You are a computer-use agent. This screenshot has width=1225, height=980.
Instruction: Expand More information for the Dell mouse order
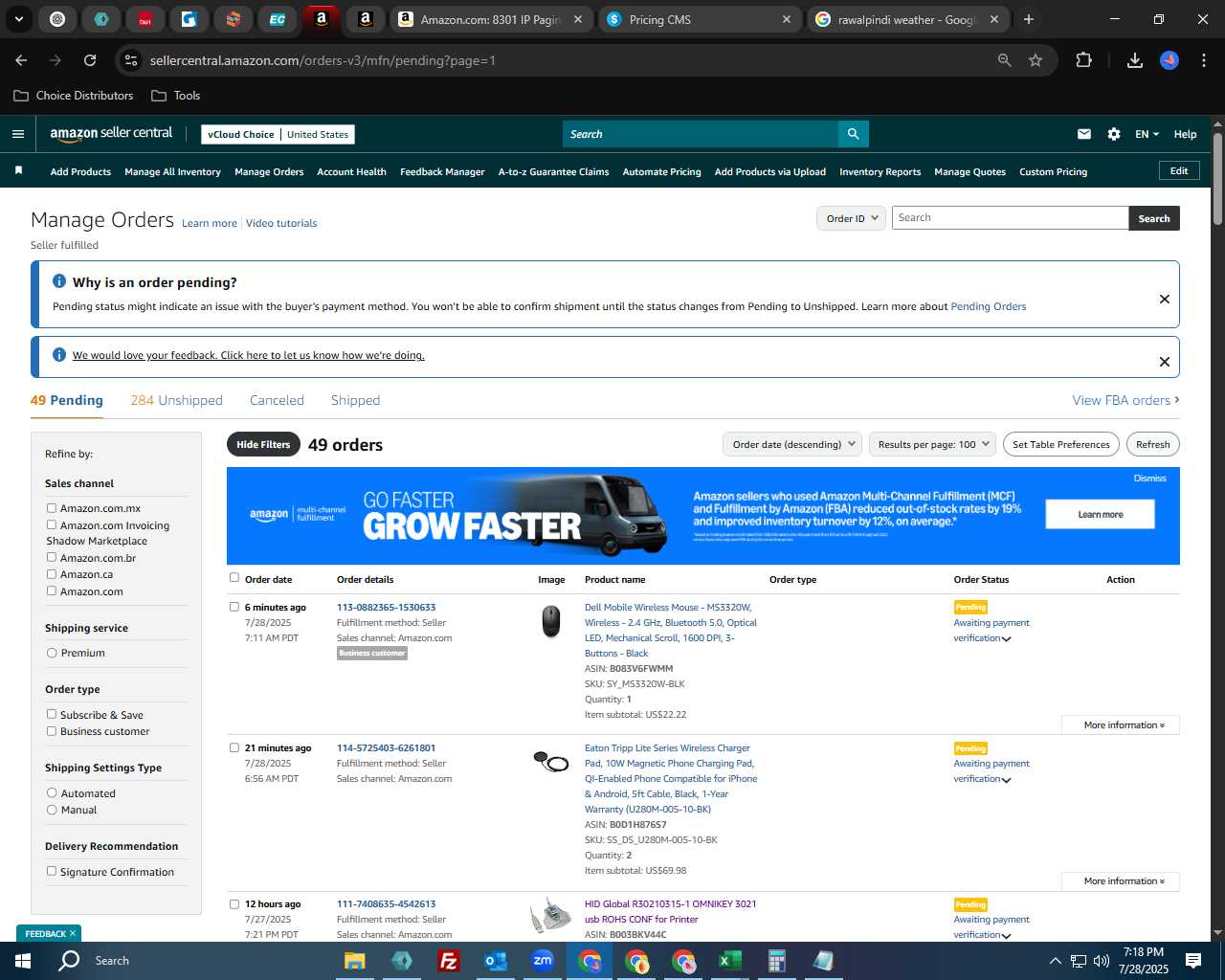pos(1121,724)
